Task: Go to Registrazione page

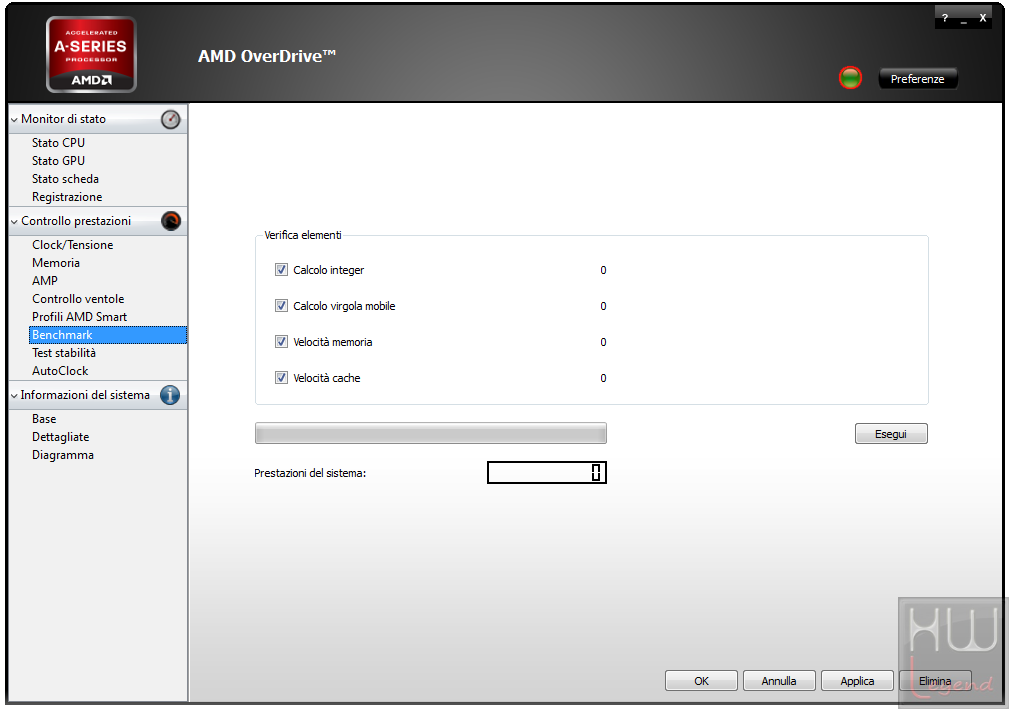Action: (67, 197)
